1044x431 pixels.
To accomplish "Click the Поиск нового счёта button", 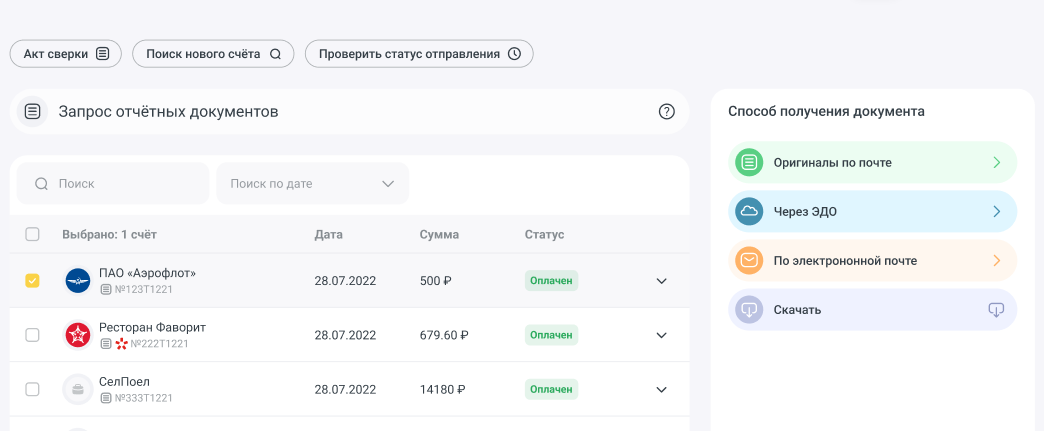I will pos(213,54).
